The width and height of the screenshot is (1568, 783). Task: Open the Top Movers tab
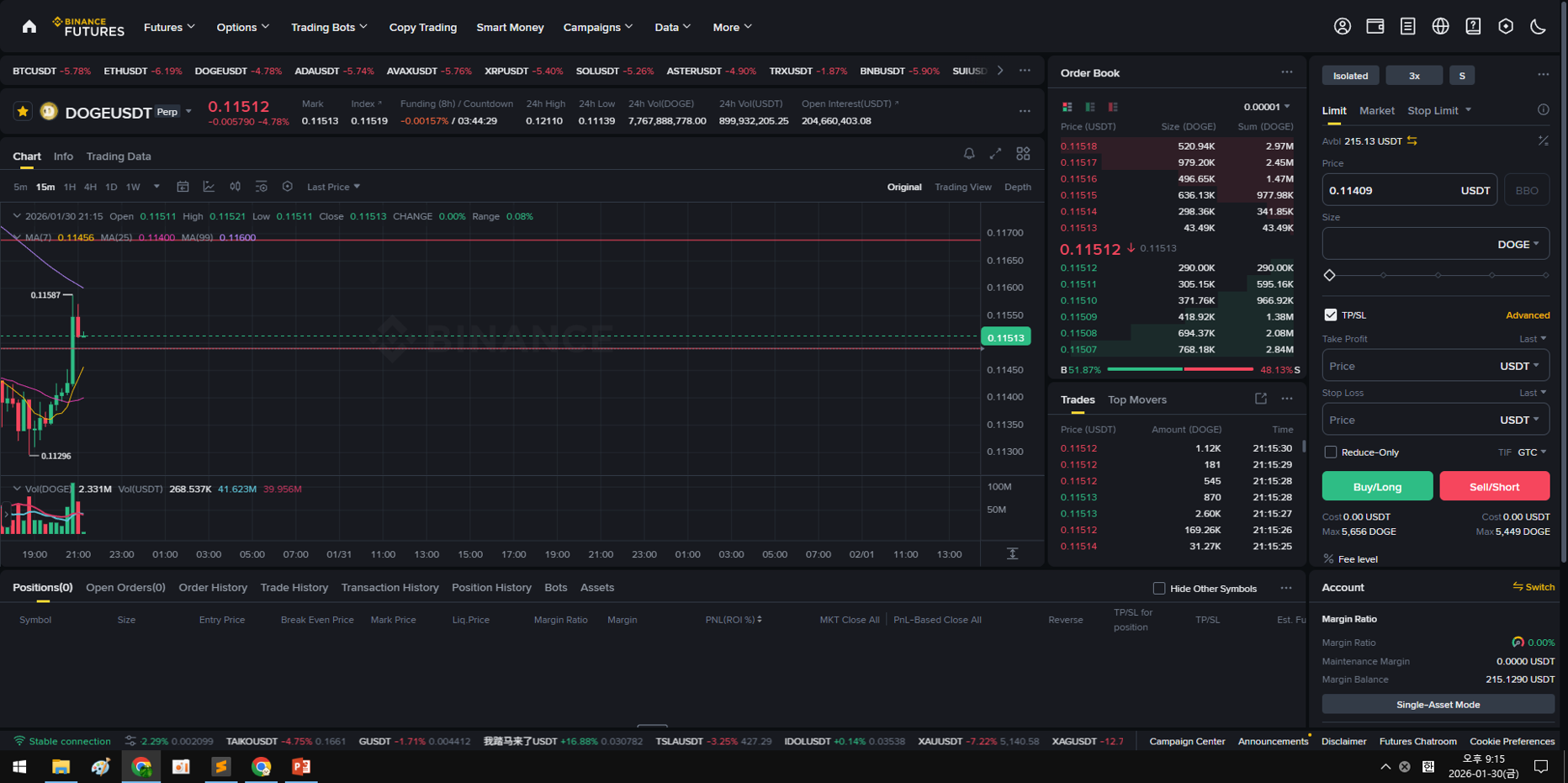pyautogui.click(x=1137, y=399)
